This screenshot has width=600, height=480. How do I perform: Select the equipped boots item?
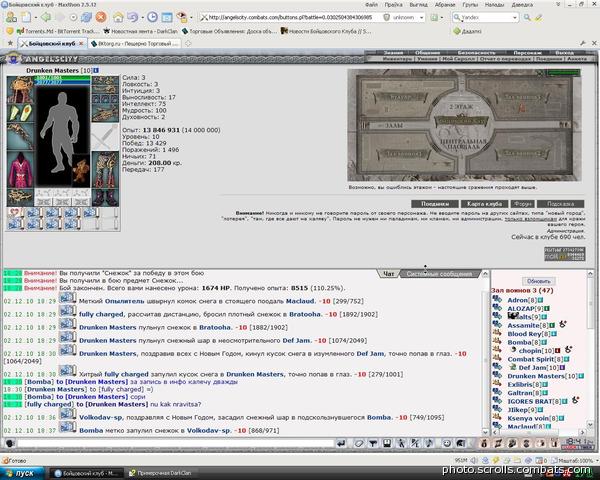(105, 198)
